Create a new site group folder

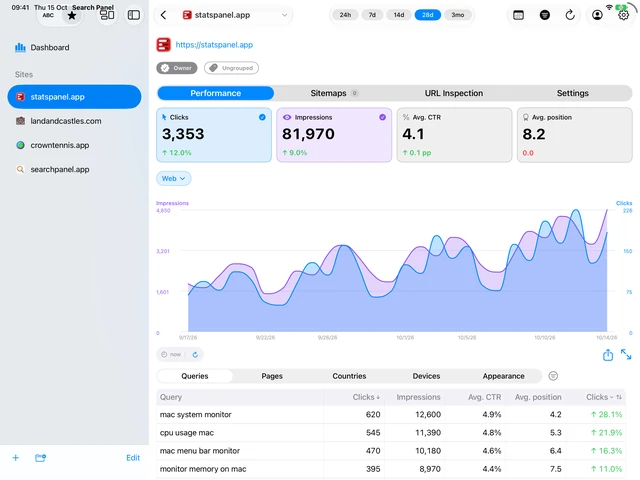[40, 458]
